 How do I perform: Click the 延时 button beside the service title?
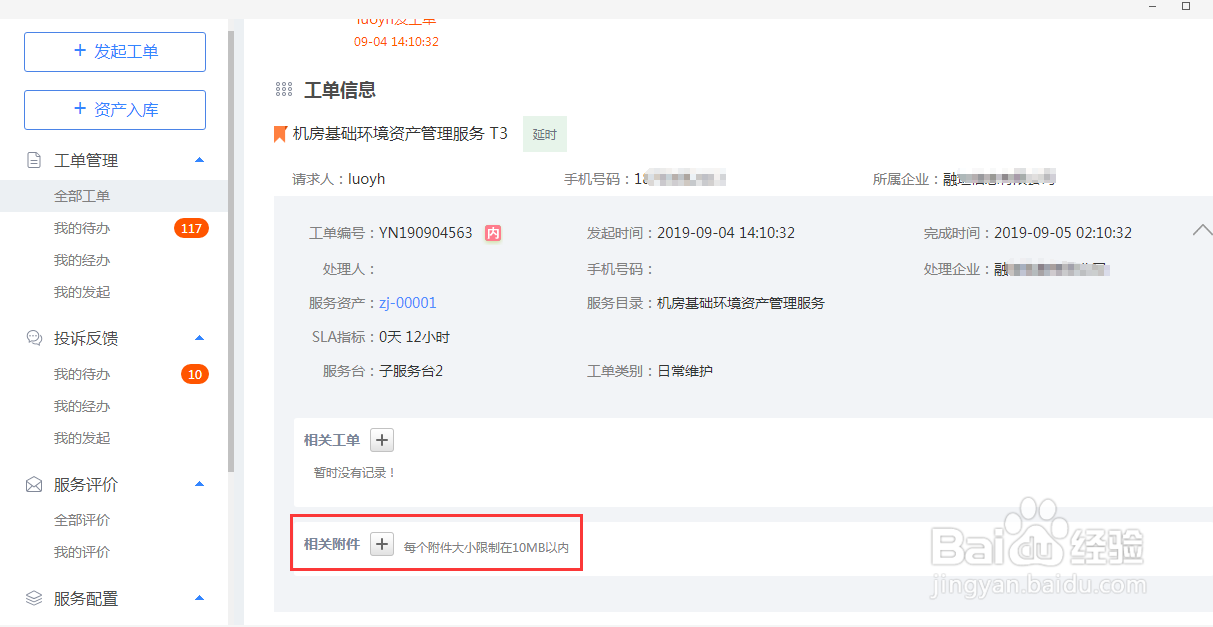tap(544, 133)
